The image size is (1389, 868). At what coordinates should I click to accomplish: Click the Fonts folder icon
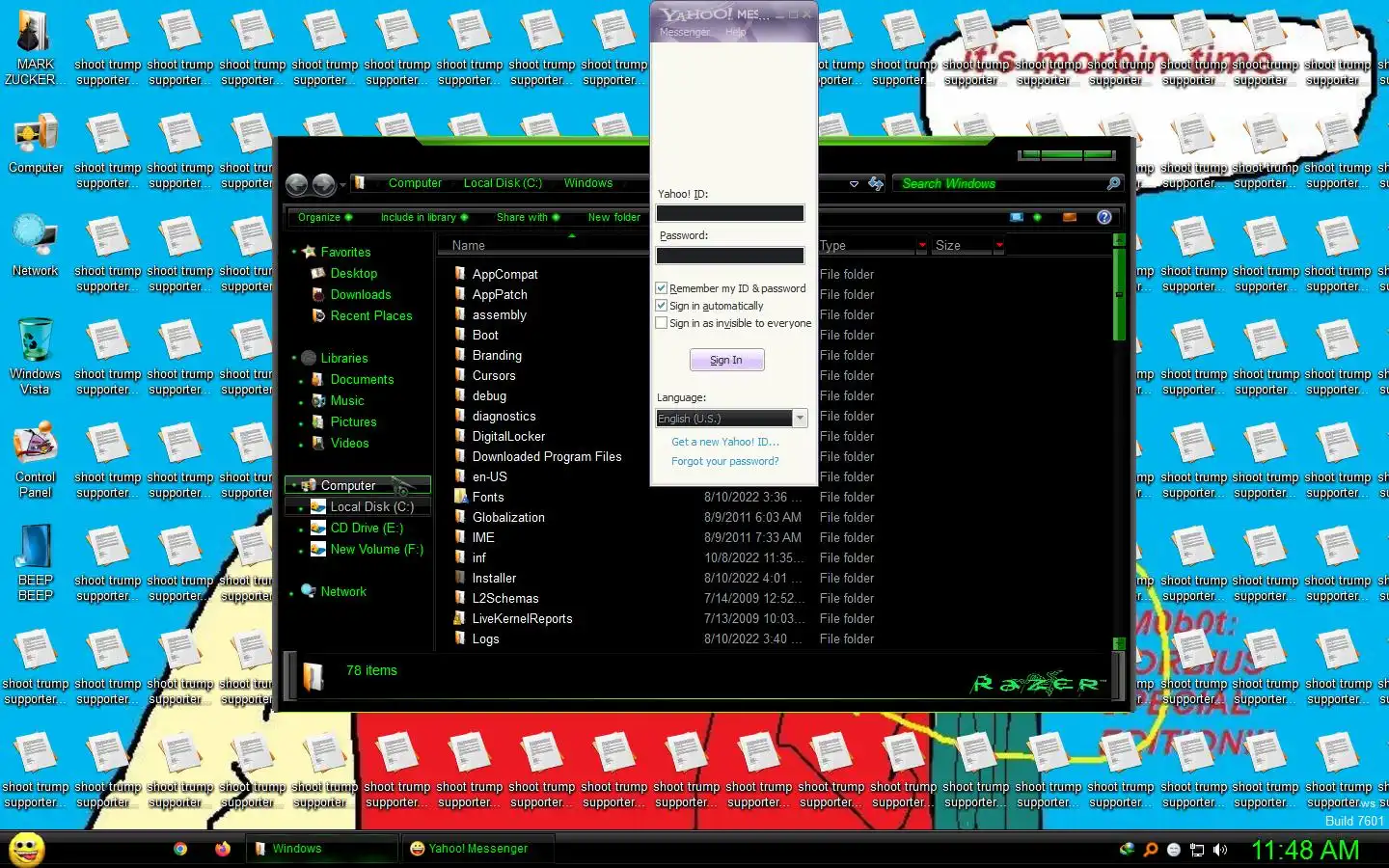click(460, 497)
